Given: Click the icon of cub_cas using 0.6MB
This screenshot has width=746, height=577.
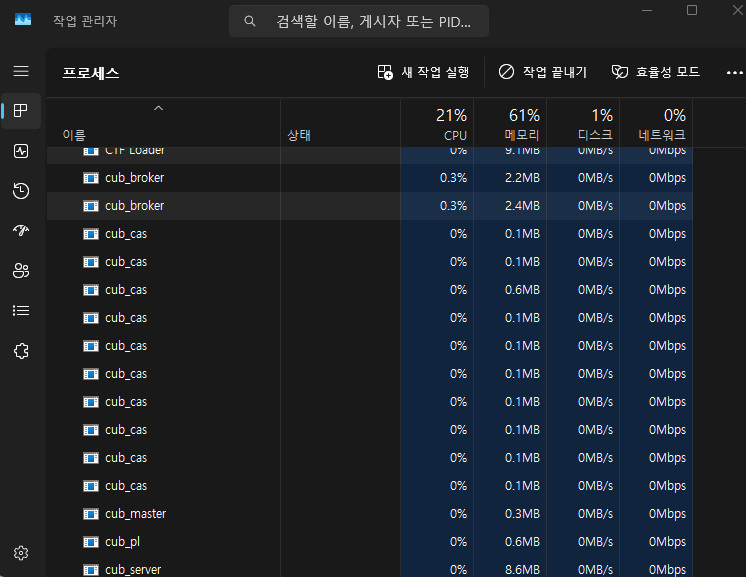Looking at the screenshot, I should point(91,290).
